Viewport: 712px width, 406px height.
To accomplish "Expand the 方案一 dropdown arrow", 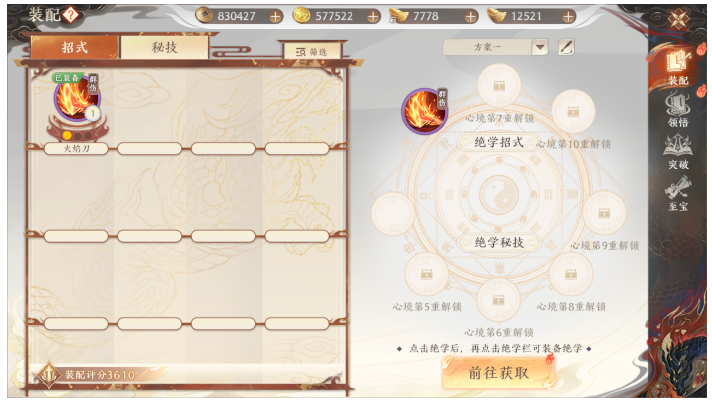I will click(540, 47).
